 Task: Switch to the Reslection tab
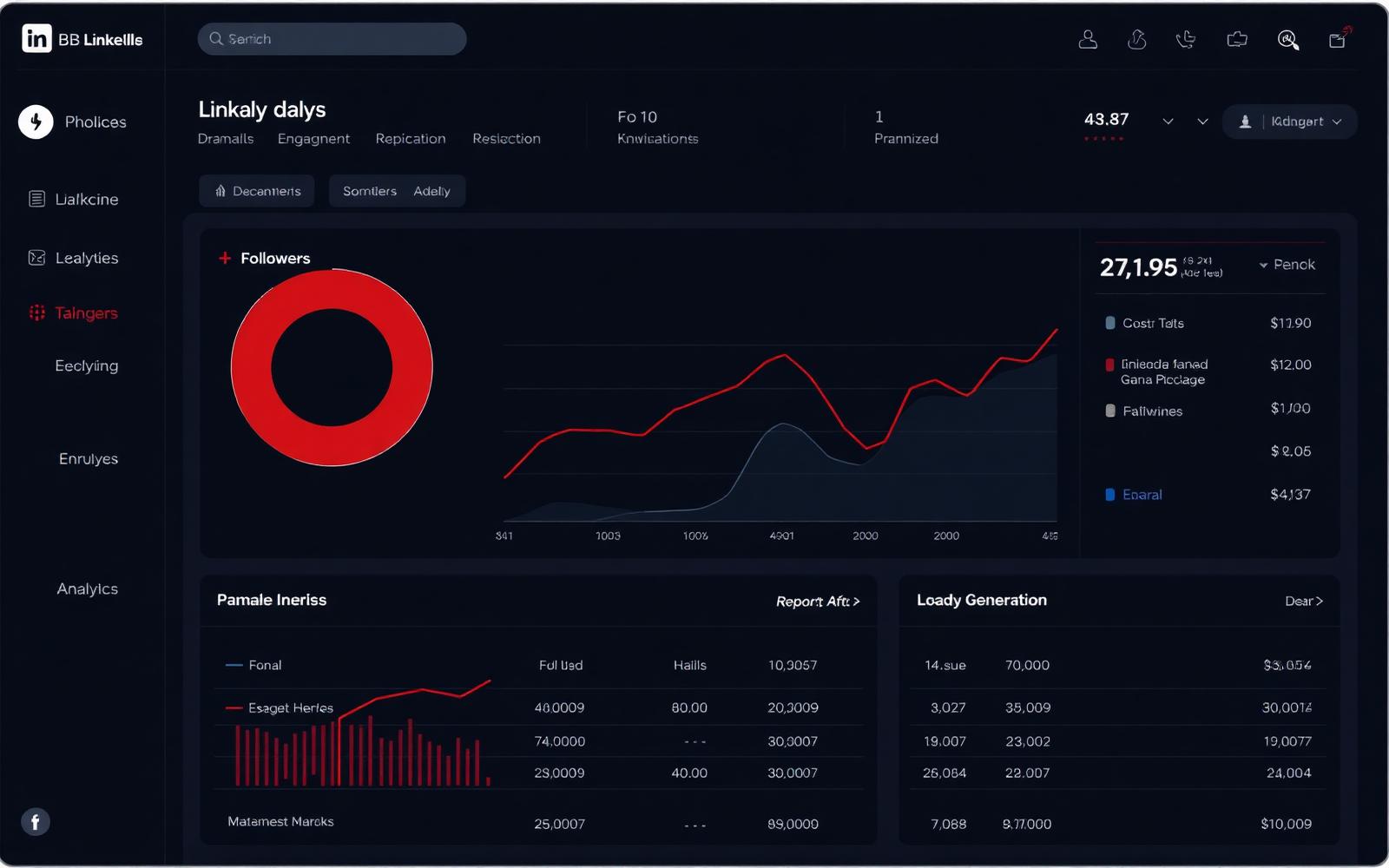pyautogui.click(x=506, y=138)
